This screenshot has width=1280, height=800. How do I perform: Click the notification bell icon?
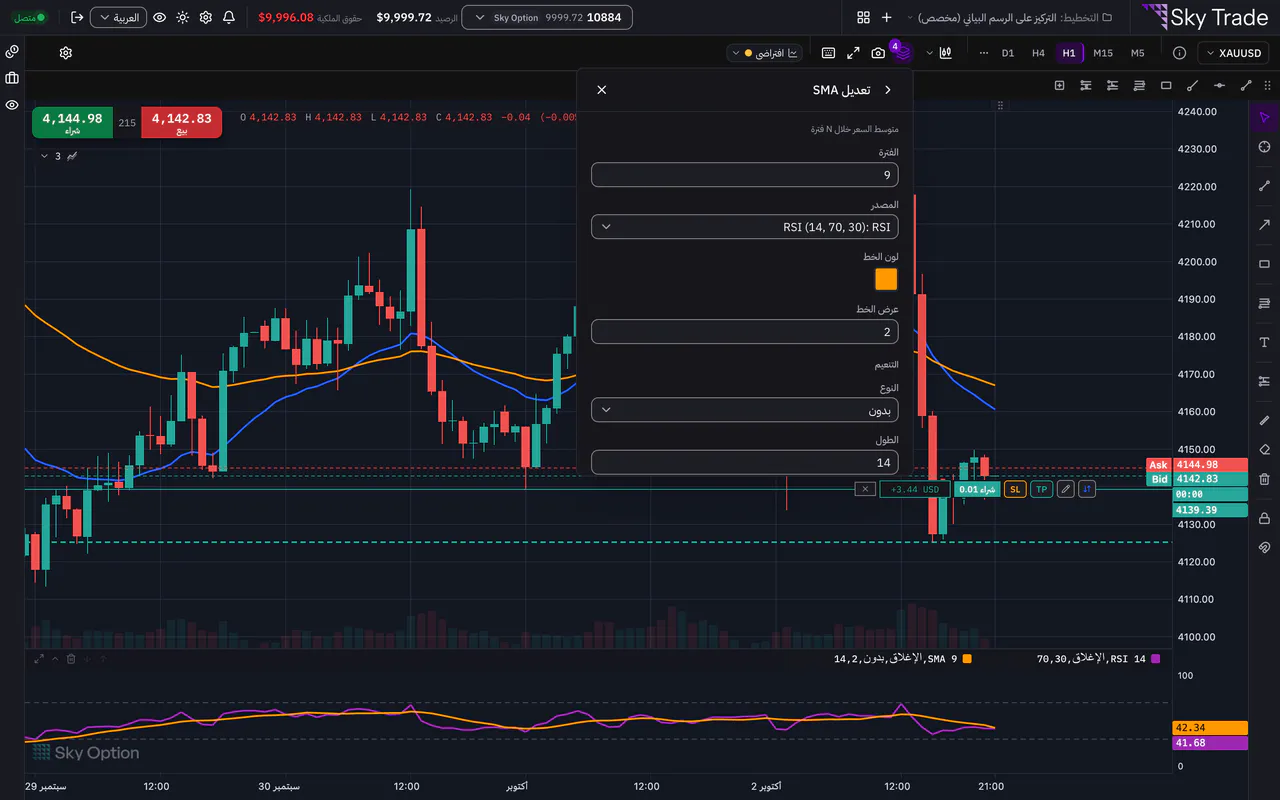click(x=229, y=18)
